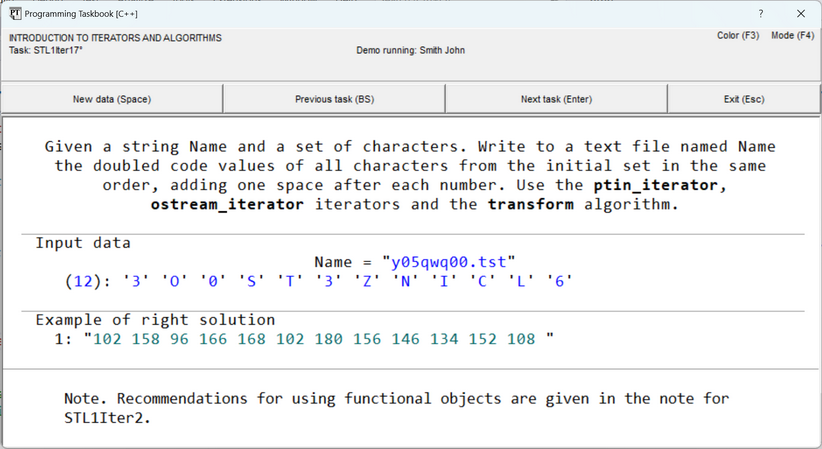Click the Introduction to Iterators and Algorithms heading

(115, 38)
